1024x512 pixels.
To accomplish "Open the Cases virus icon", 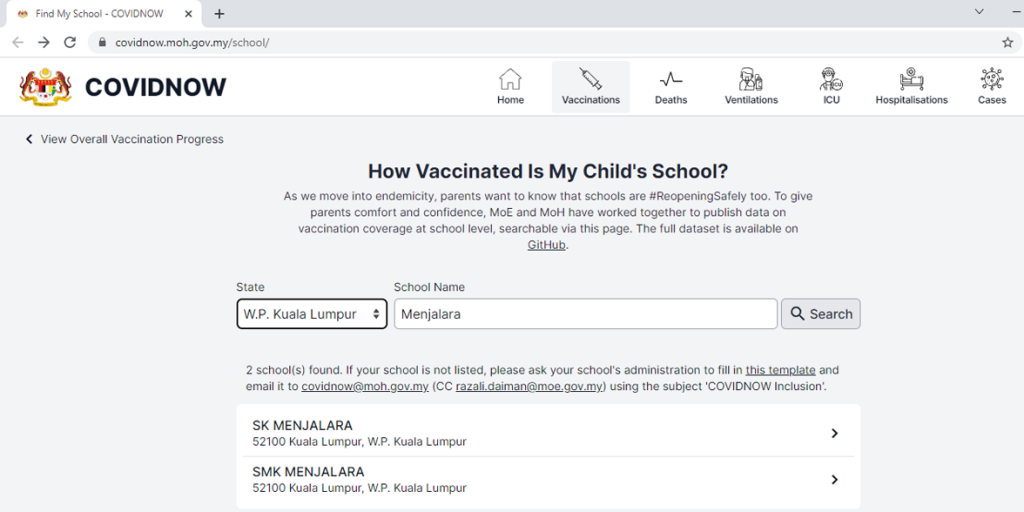I will click(x=992, y=79).
